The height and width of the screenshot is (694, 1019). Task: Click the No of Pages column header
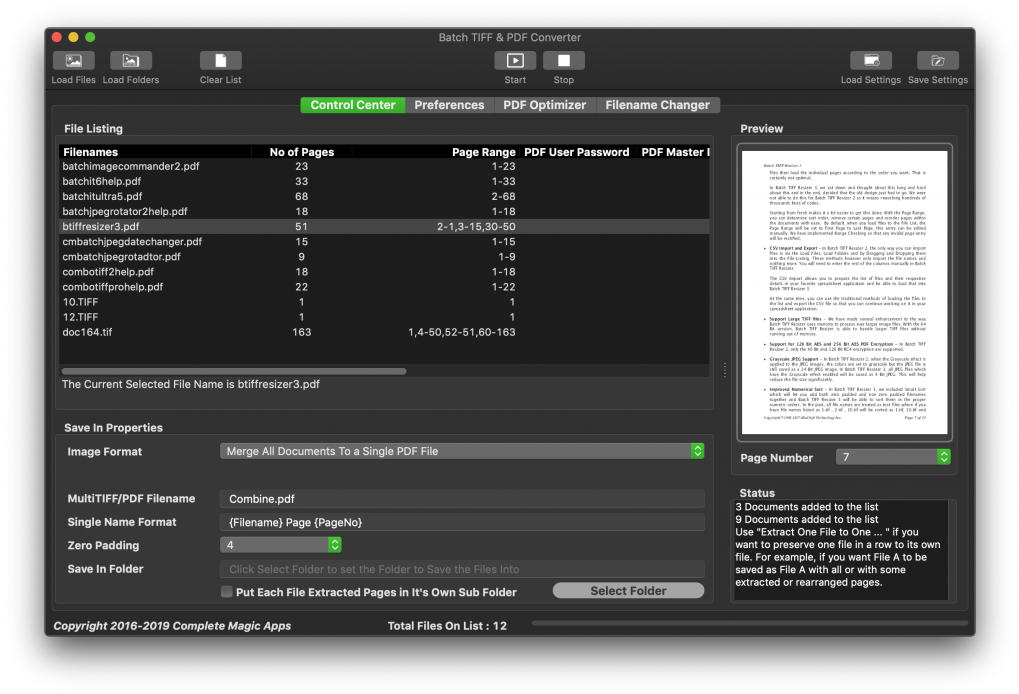tap(302, 152)
